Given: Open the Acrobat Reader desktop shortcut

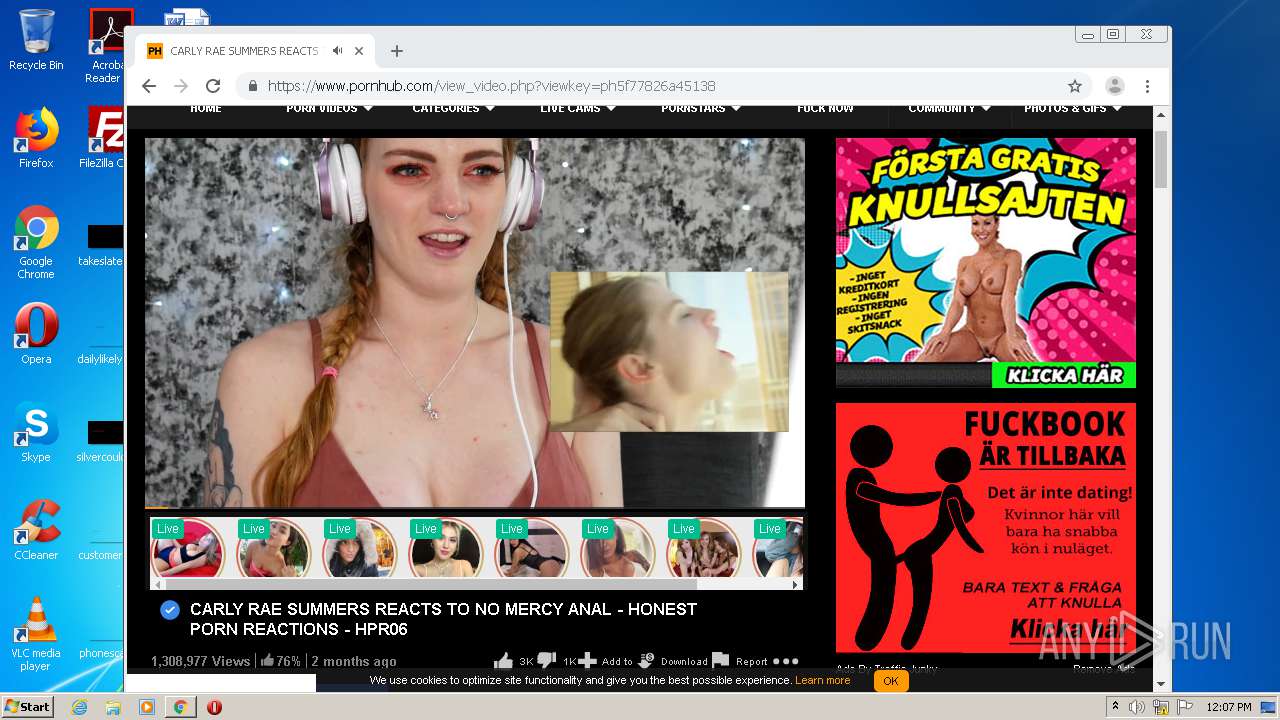Looking at the screenshot, I should click(x=108, y=46).
